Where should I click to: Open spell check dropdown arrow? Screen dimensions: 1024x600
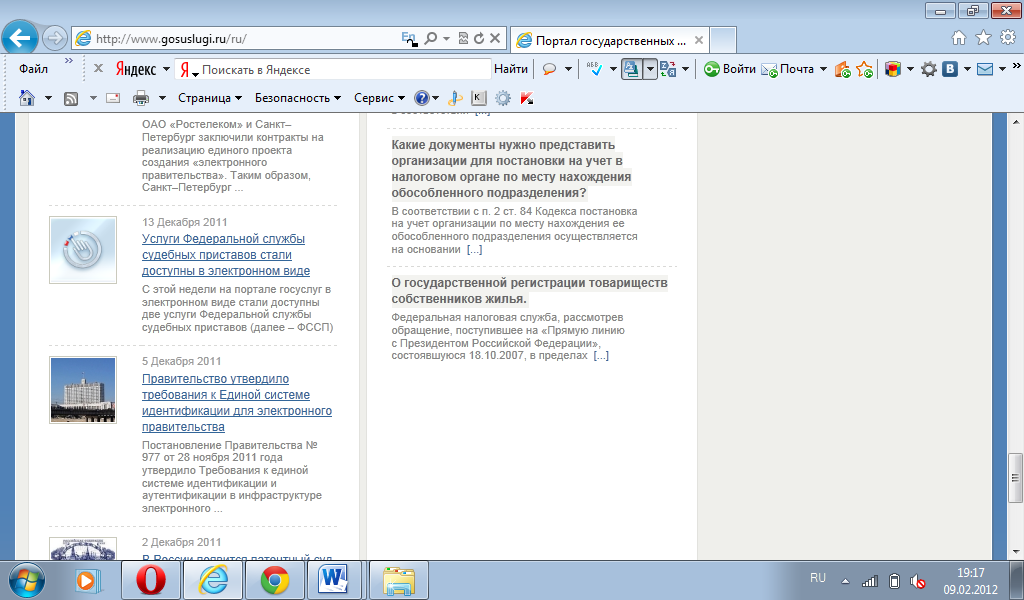pos(613,69)
